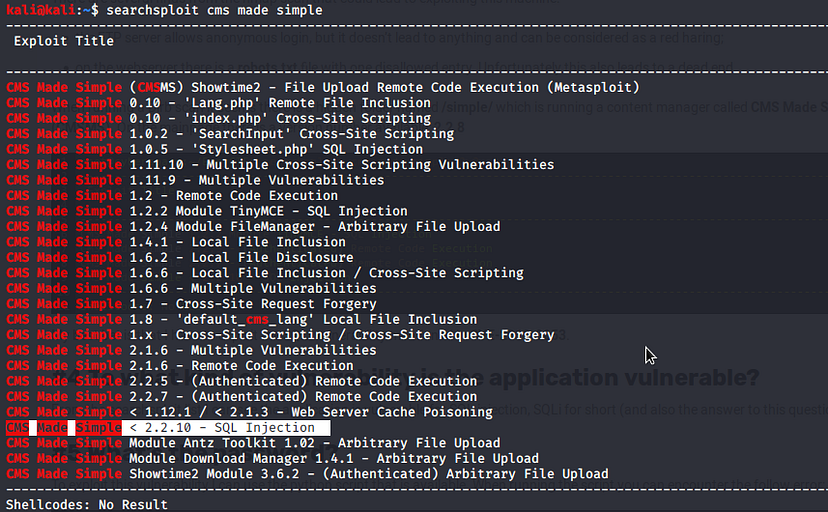828x512 pixels.
Task: Click the Module Download Manager 1.4.1 row
Action: [272, 458]
